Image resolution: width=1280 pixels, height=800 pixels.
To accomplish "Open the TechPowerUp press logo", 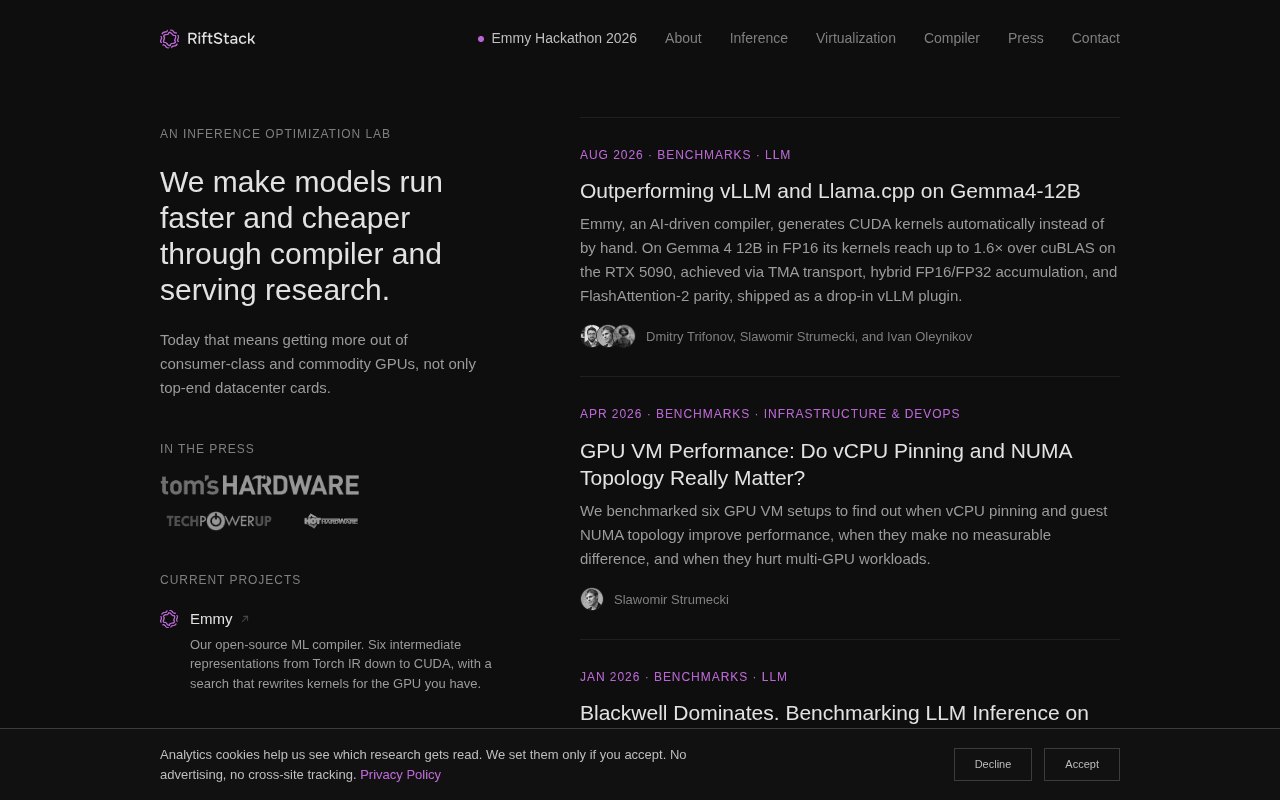I will pyautogui.click(x=218, y=521).
